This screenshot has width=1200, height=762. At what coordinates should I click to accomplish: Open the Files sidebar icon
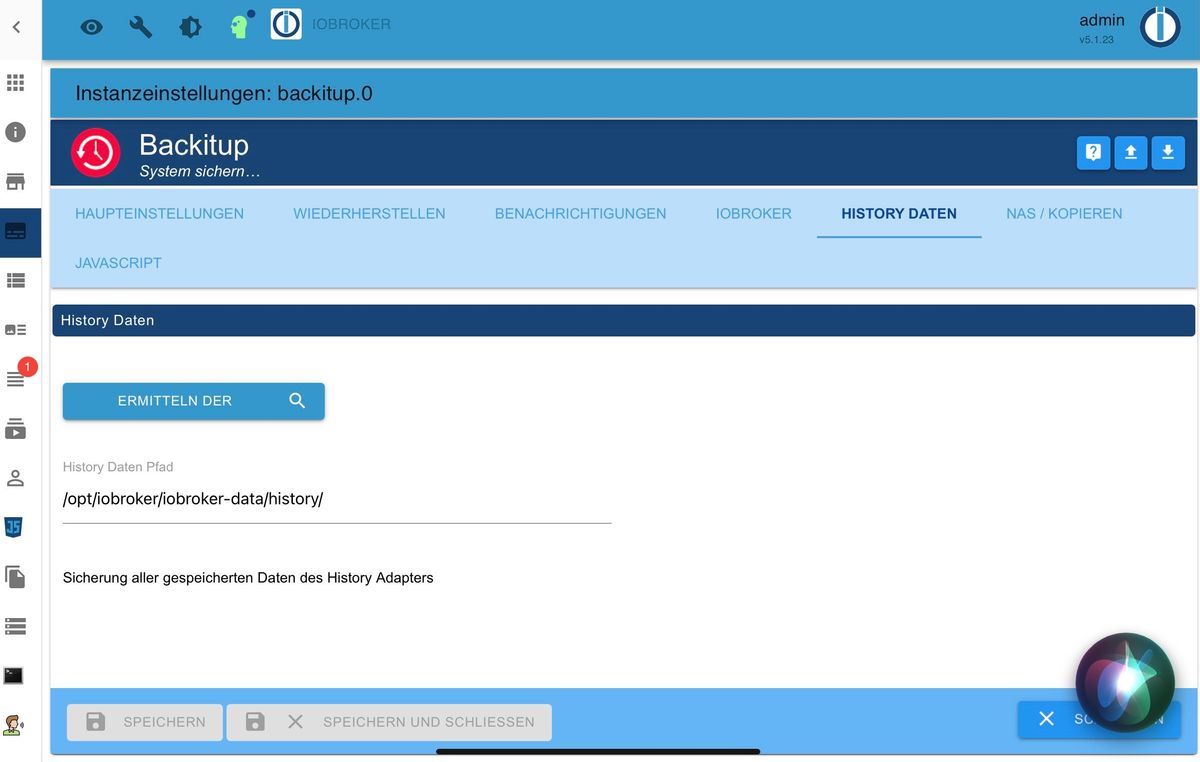[15, 577]
